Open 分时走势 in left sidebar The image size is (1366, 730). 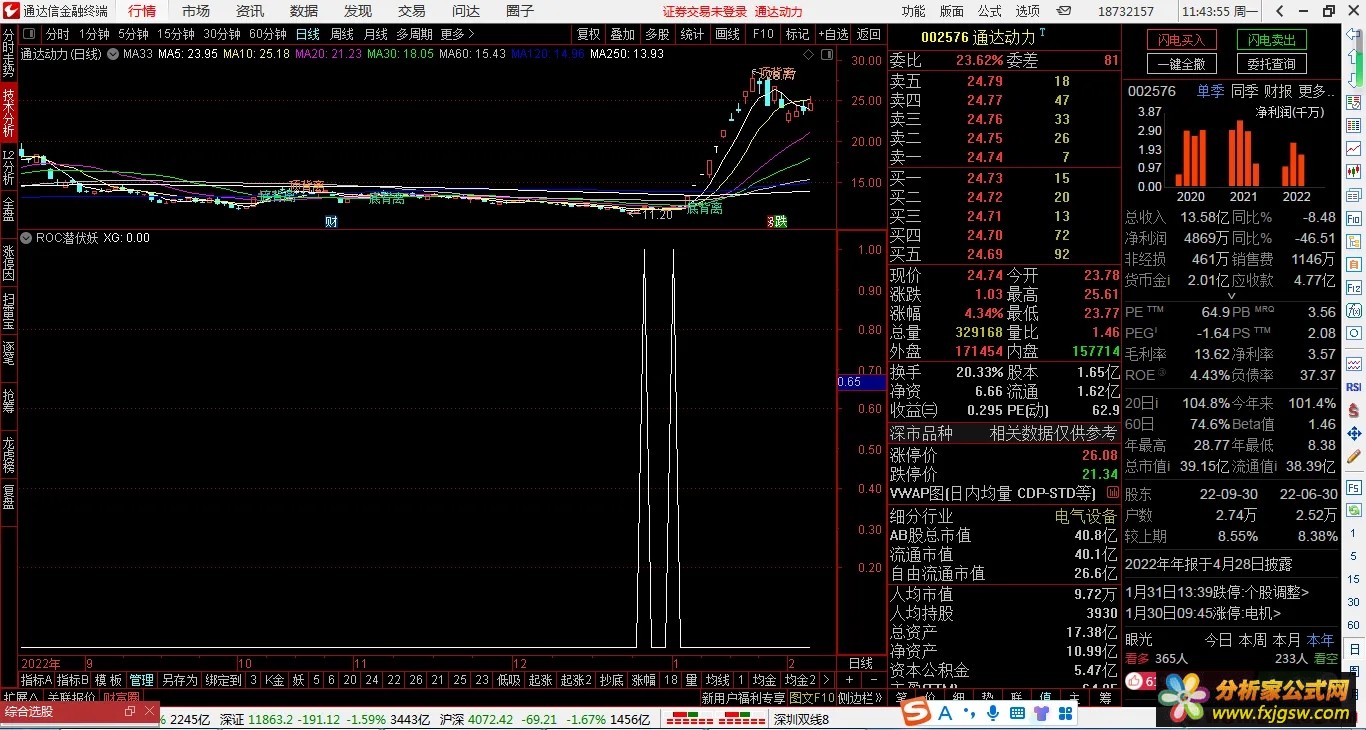coord(8,53)
